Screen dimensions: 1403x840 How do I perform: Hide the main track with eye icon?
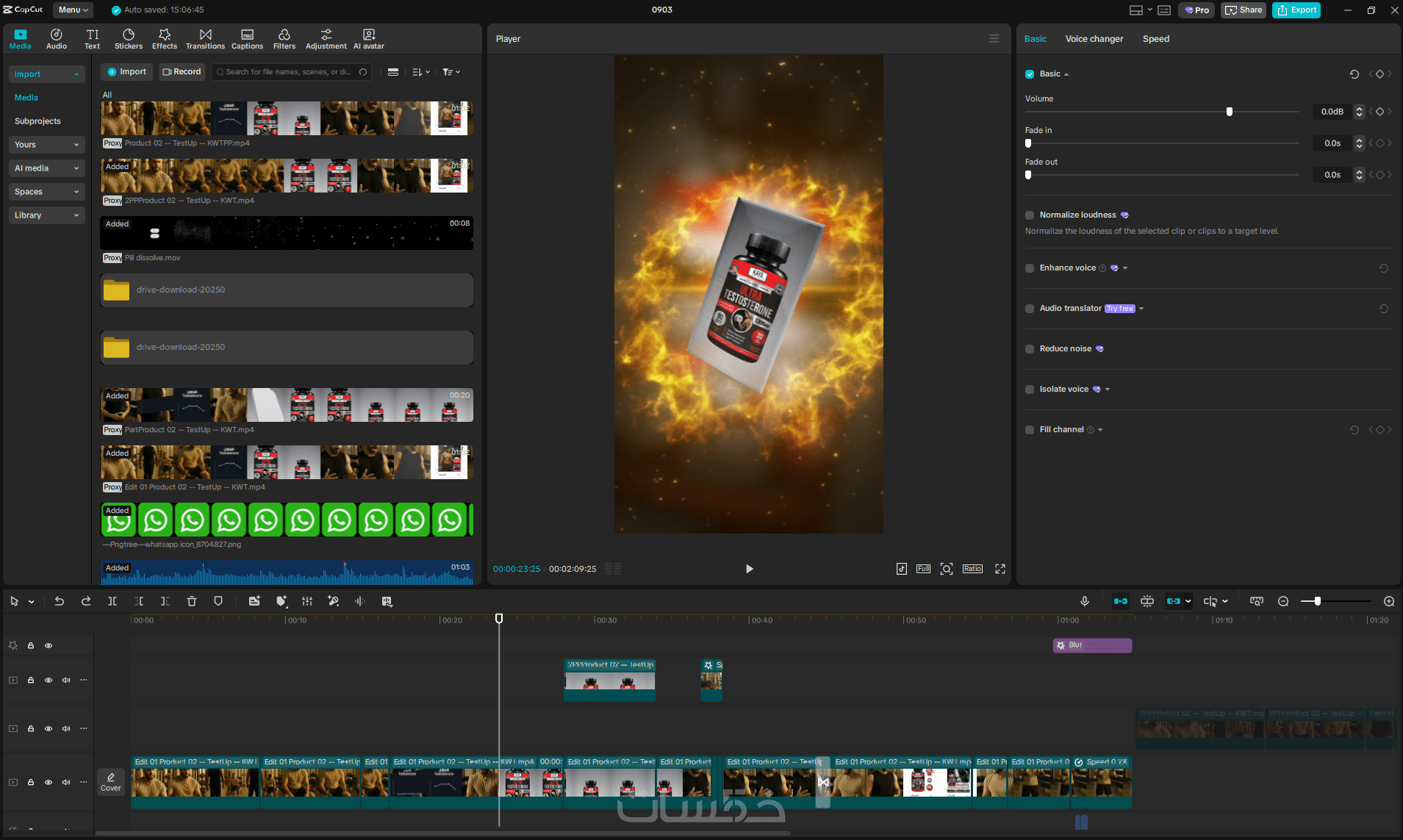tap(49, 782)
